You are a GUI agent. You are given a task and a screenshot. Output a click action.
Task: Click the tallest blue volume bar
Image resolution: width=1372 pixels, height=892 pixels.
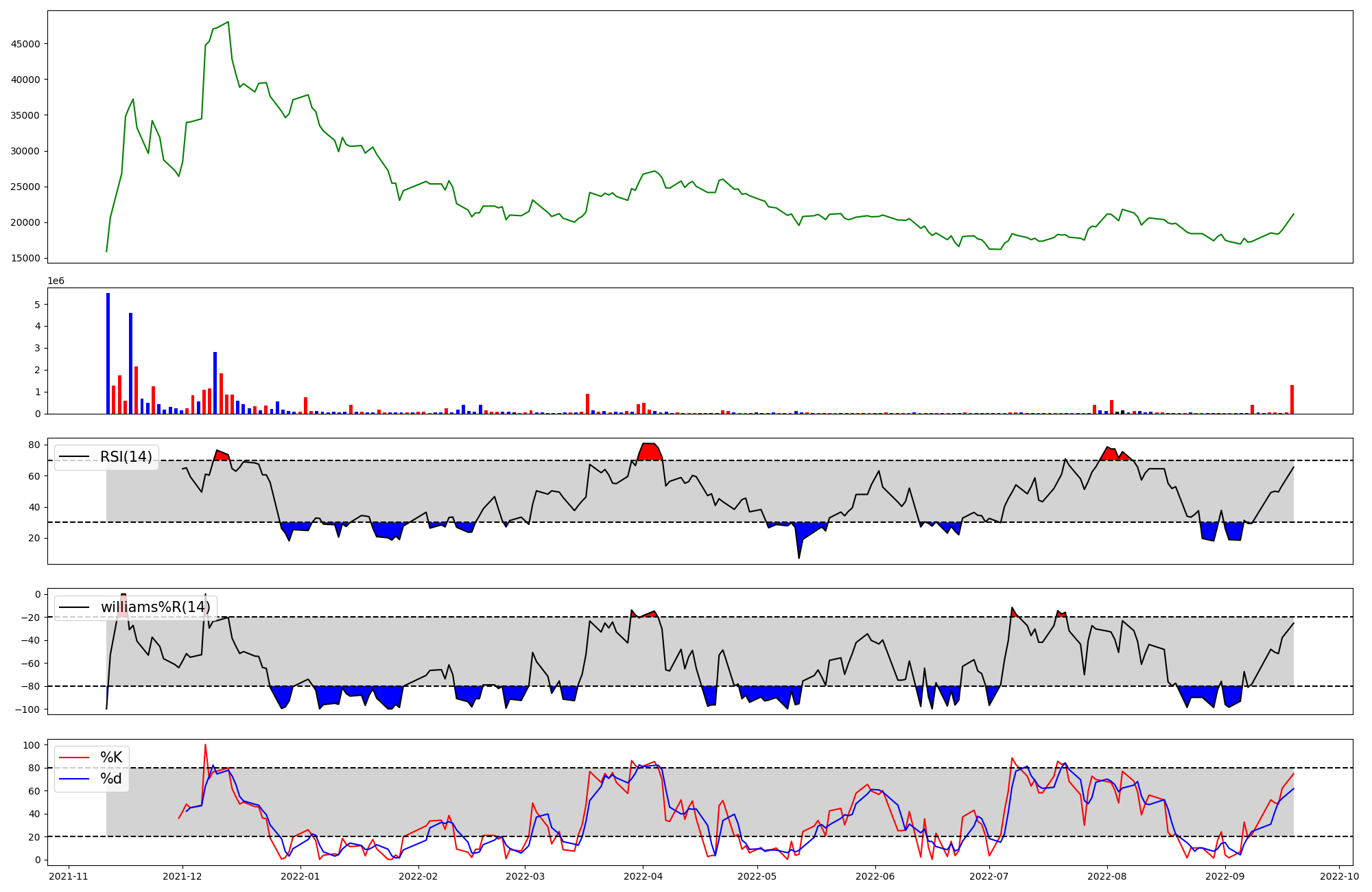(x=108, y=353)
